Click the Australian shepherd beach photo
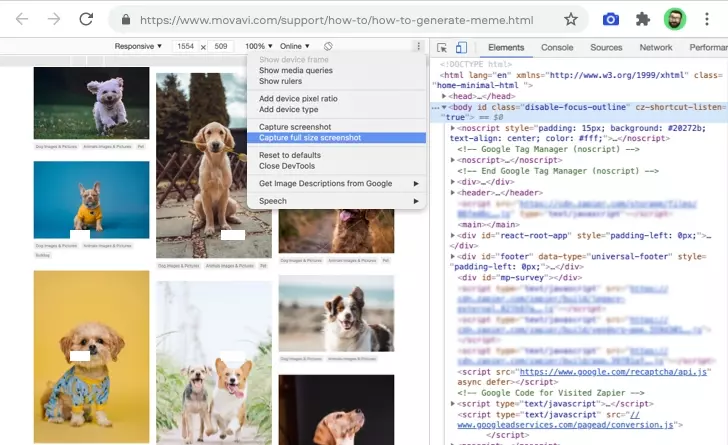The height and width of the screenshot is (445, 728). click(336, 314)
